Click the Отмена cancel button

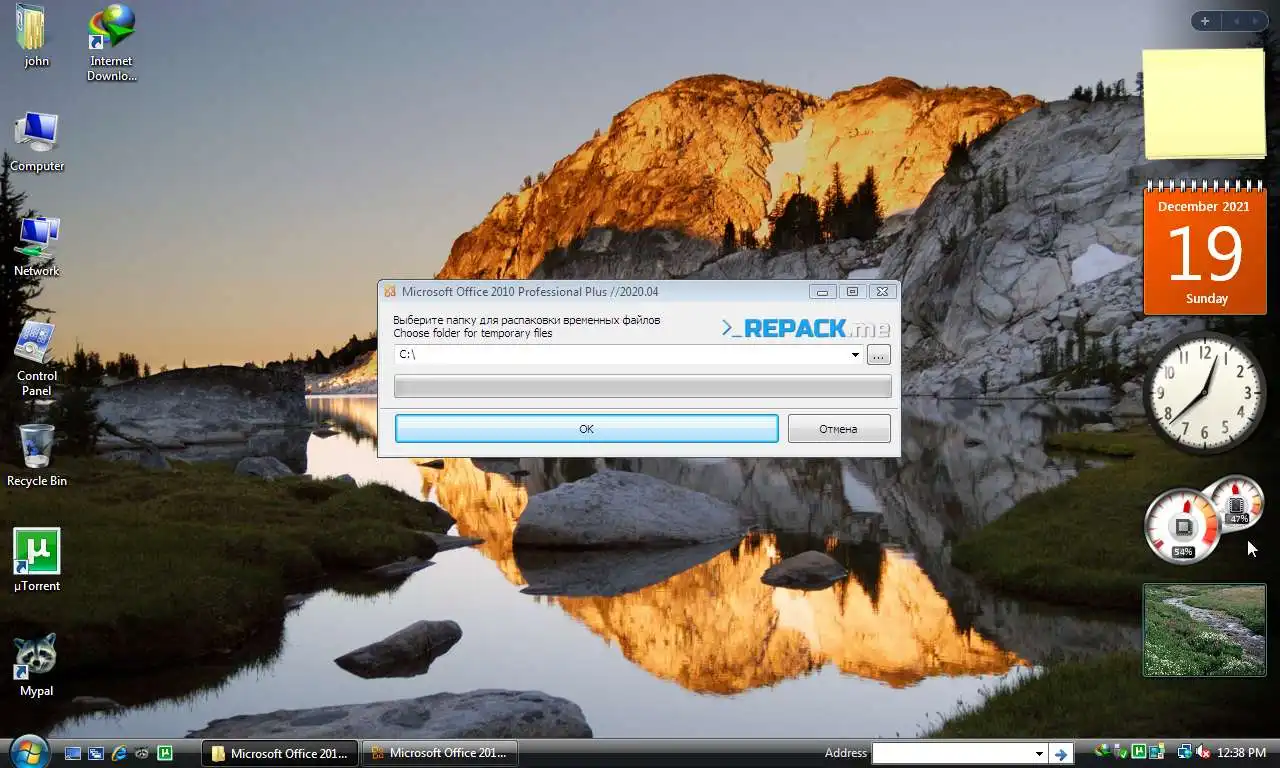pyautogui.click(x=838, y=428)
